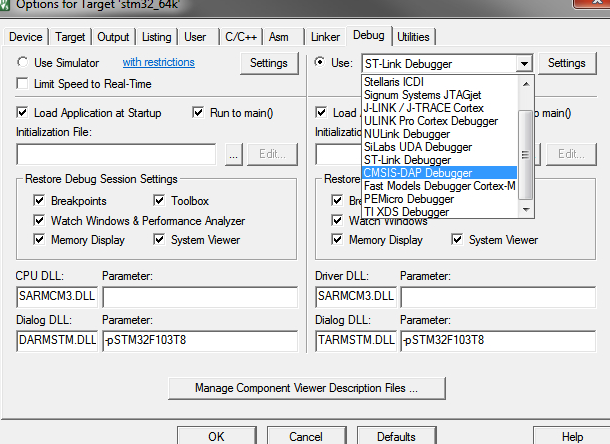610x444 pixels.
Task: Click the Driver DLL field
Action: click(356, 297)
